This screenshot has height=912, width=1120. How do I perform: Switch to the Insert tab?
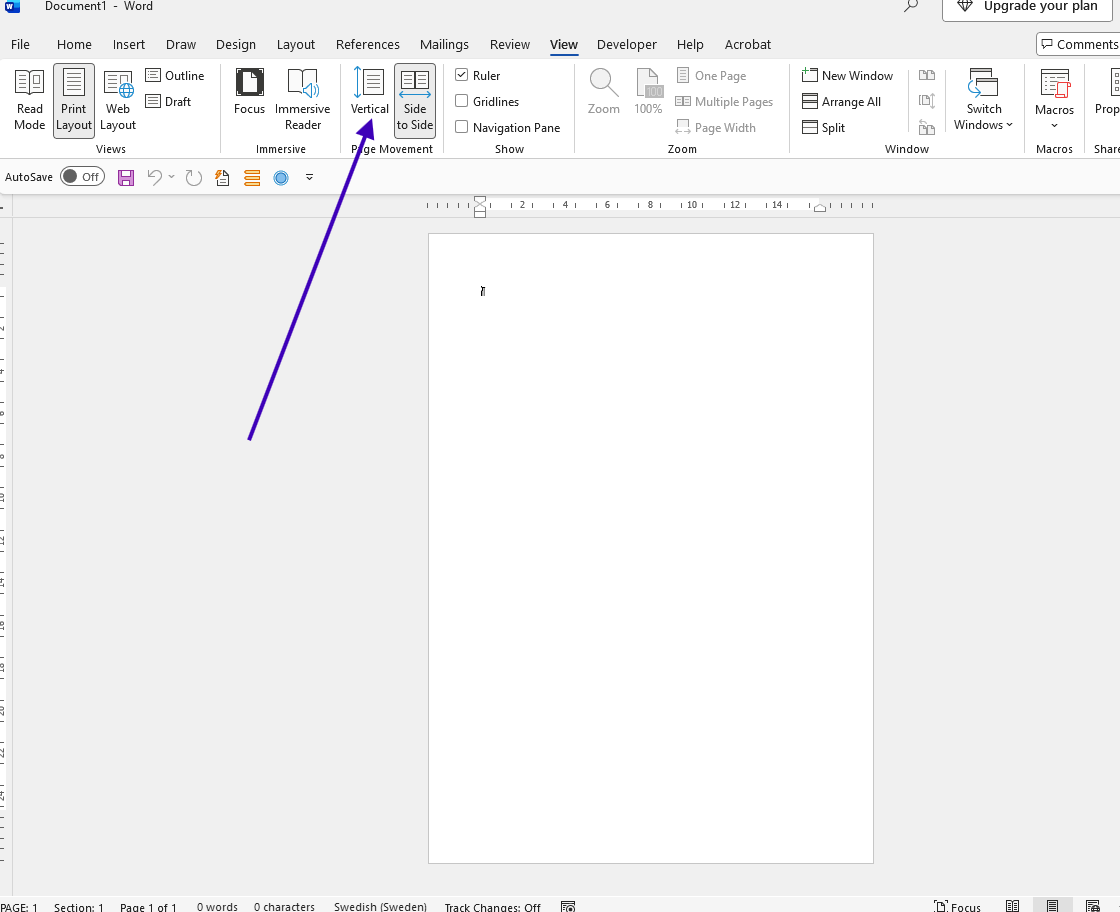[x=129, y=44]
